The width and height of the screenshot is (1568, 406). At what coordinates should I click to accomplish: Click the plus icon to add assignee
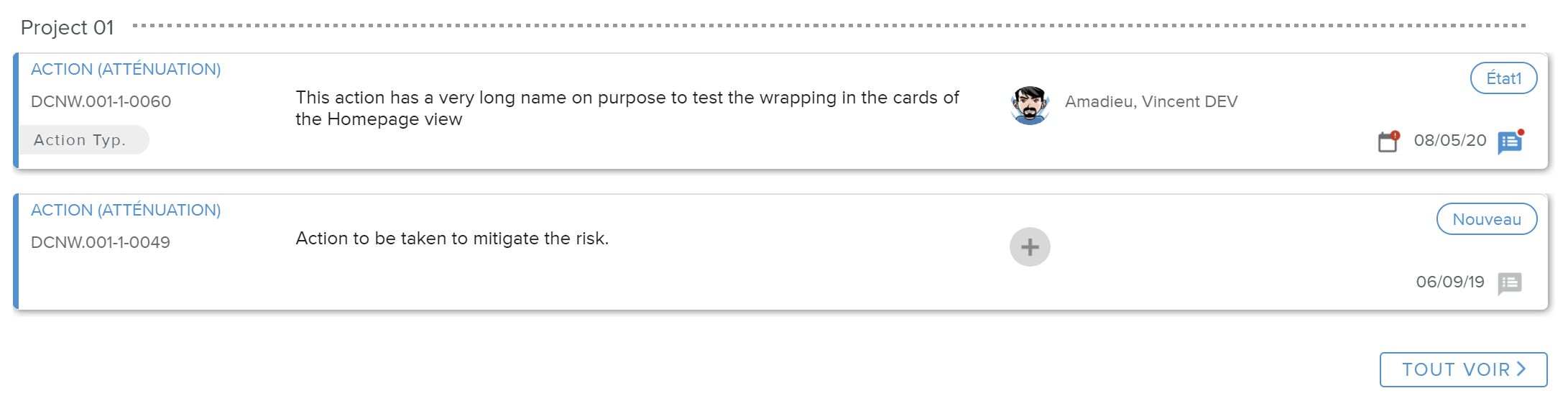[1030, 247]
